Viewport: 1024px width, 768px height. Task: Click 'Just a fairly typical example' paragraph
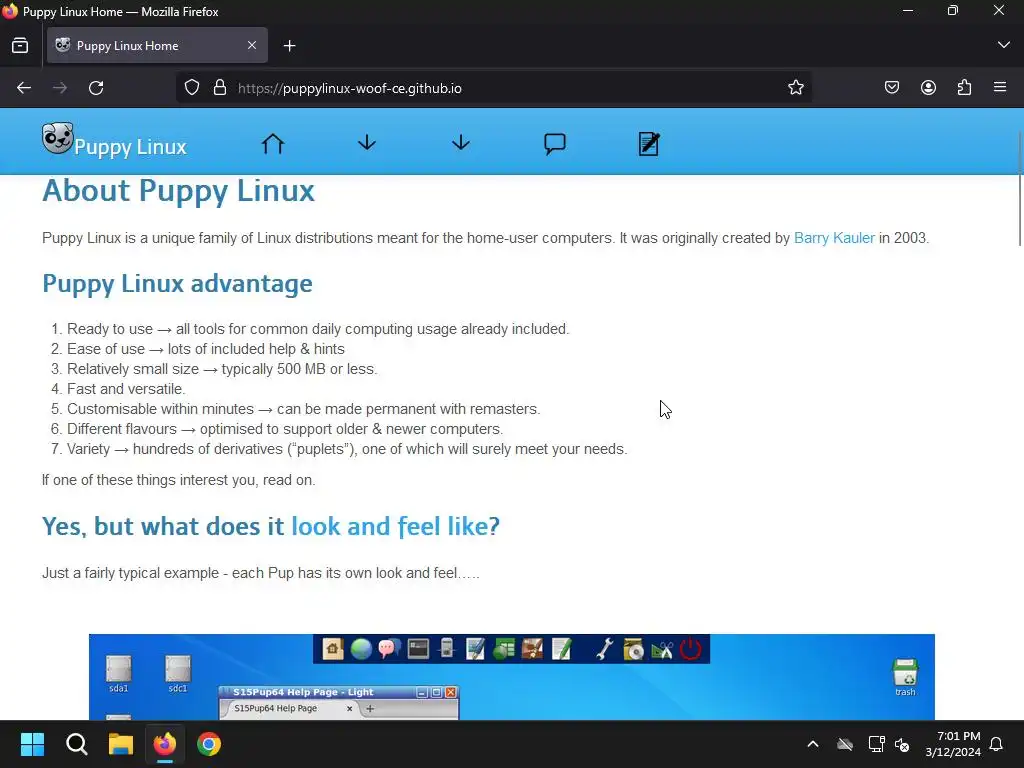[261, 573]
